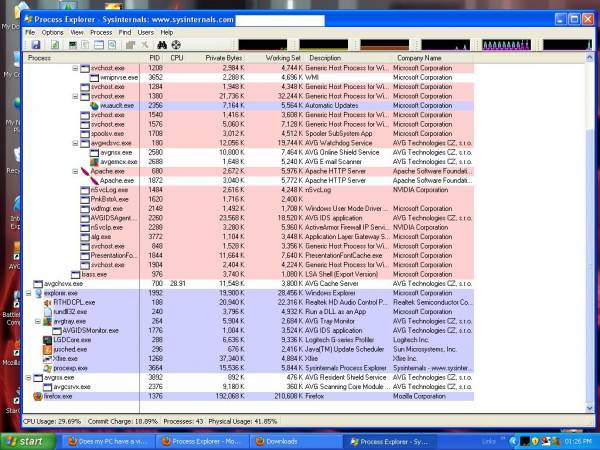Open the Find menu

click(x=125, y=33)
